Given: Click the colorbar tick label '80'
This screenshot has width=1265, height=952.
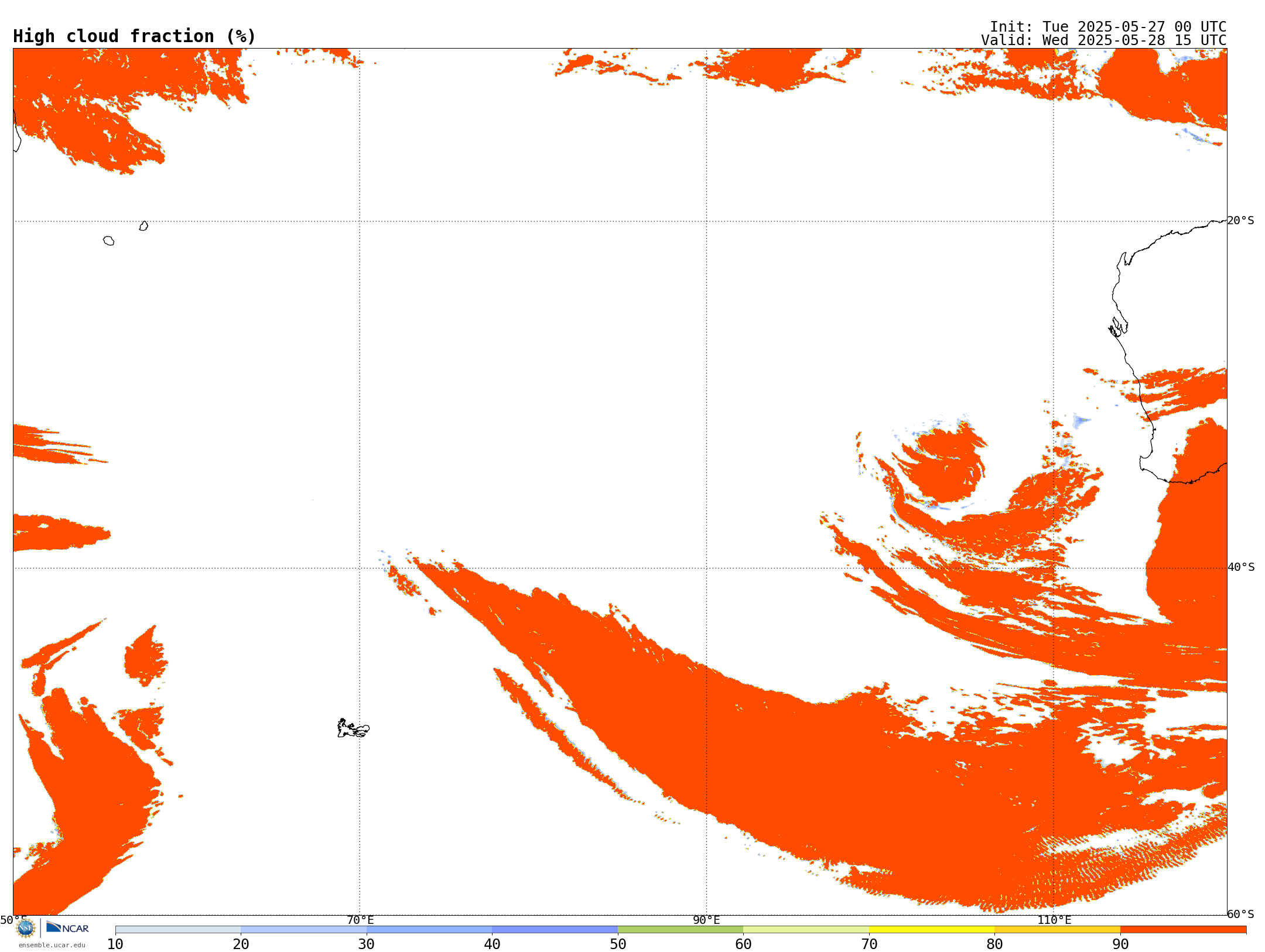Looking at the screenshot, I should click(x=994, y=944).
